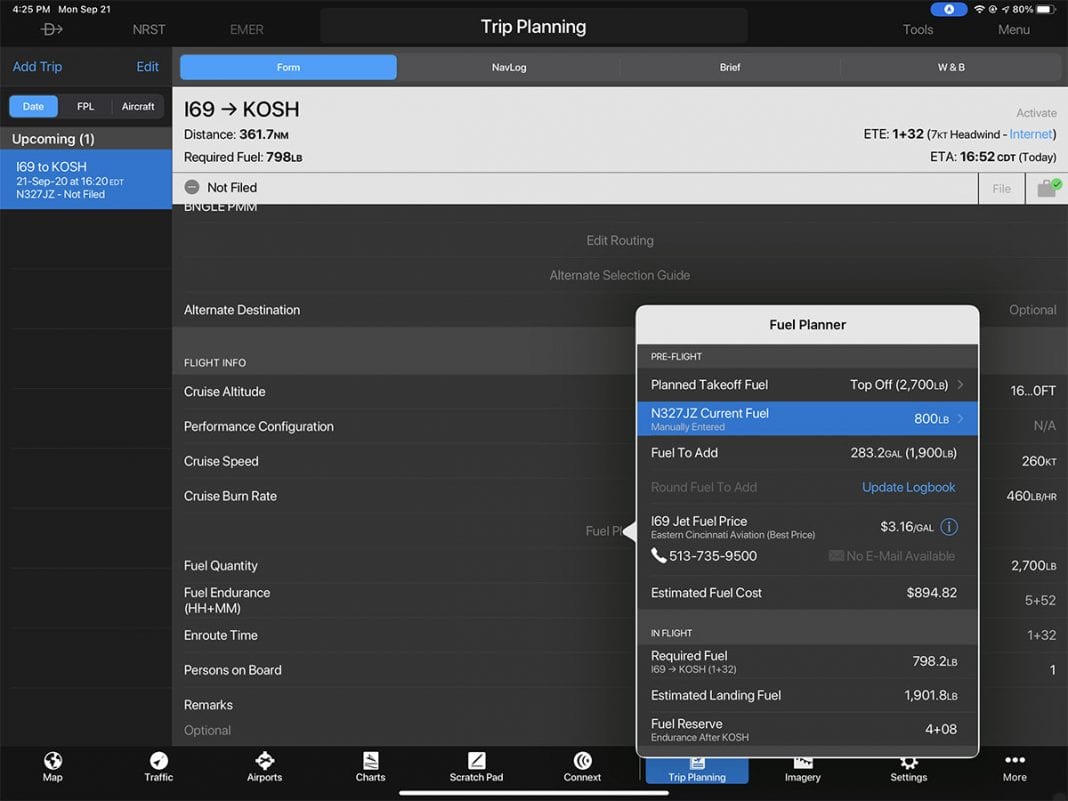Open the Map page
Image resolution: width=1068 pixels, height=801 pixels.
52,767
